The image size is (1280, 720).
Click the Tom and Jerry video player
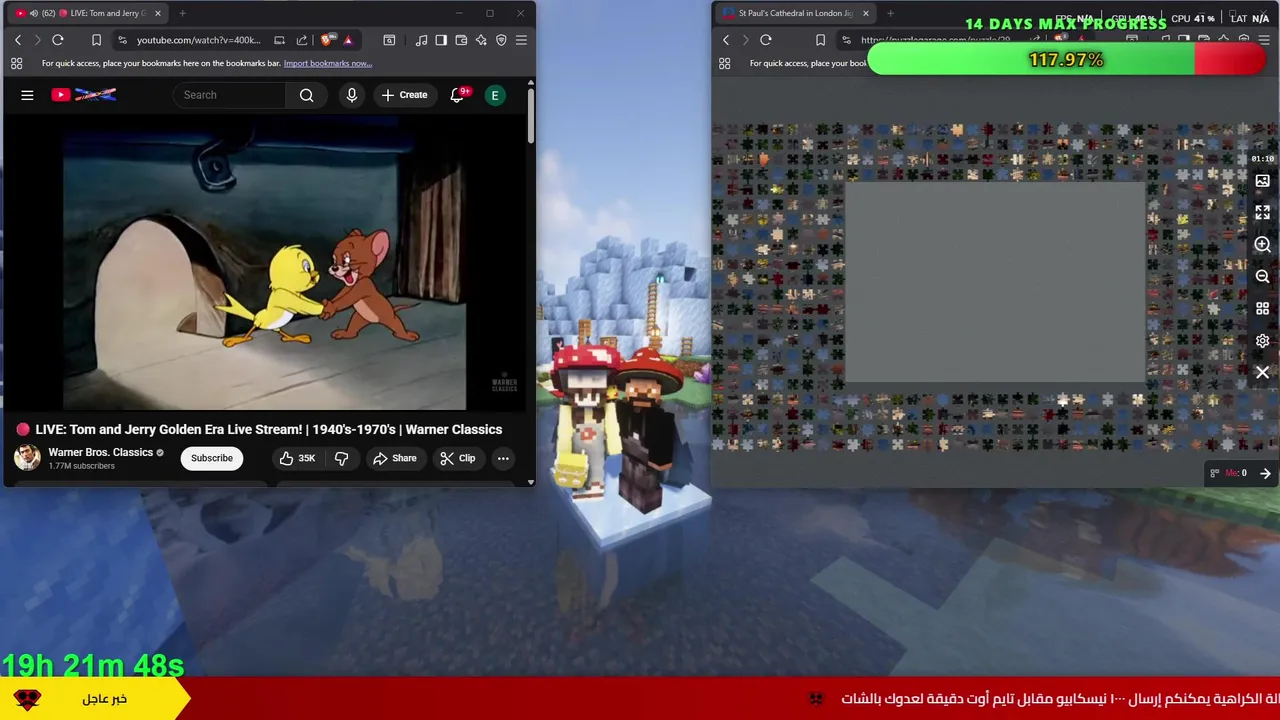(265, 265)
